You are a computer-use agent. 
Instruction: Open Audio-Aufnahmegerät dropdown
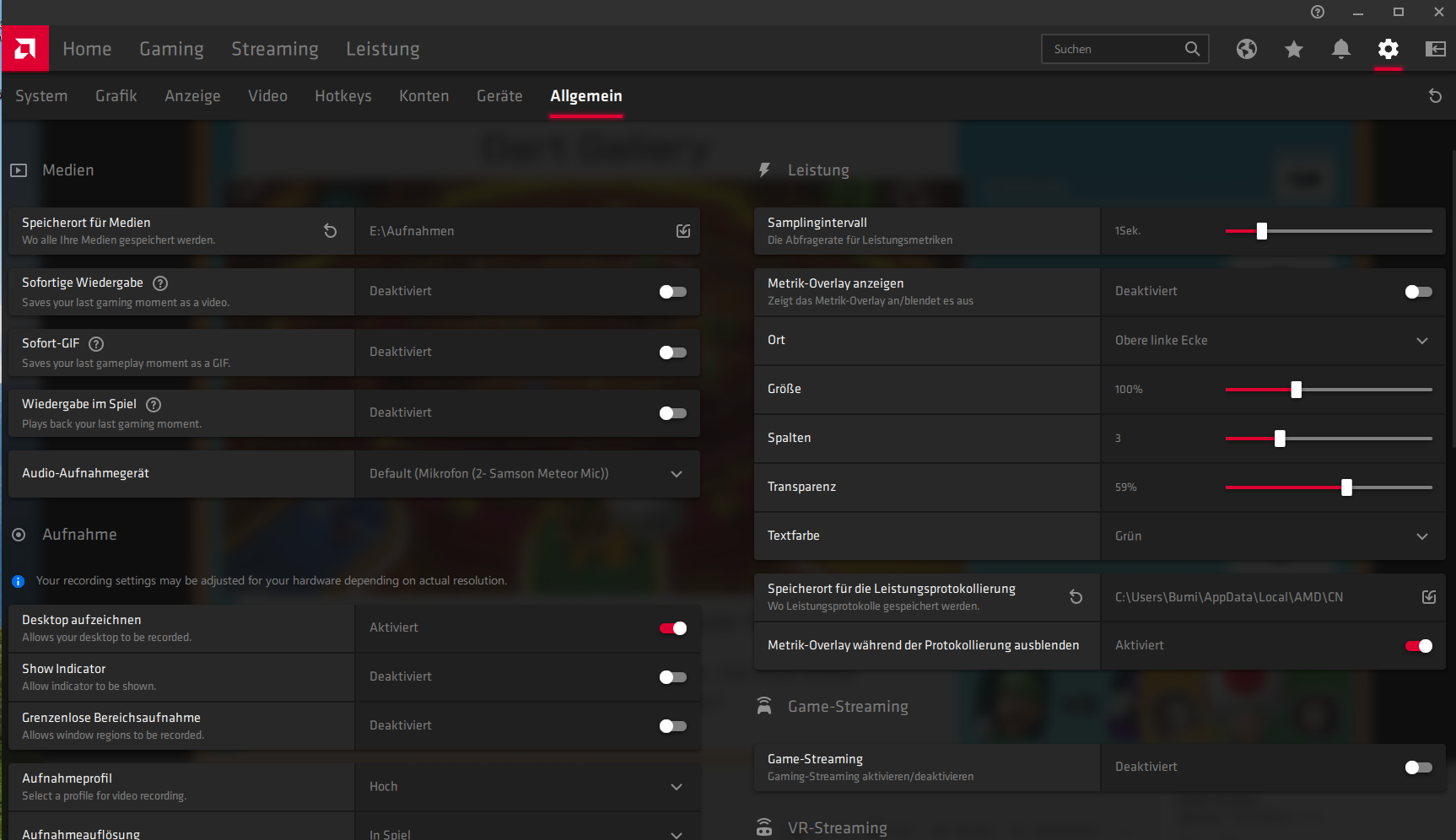click(527, 474)
